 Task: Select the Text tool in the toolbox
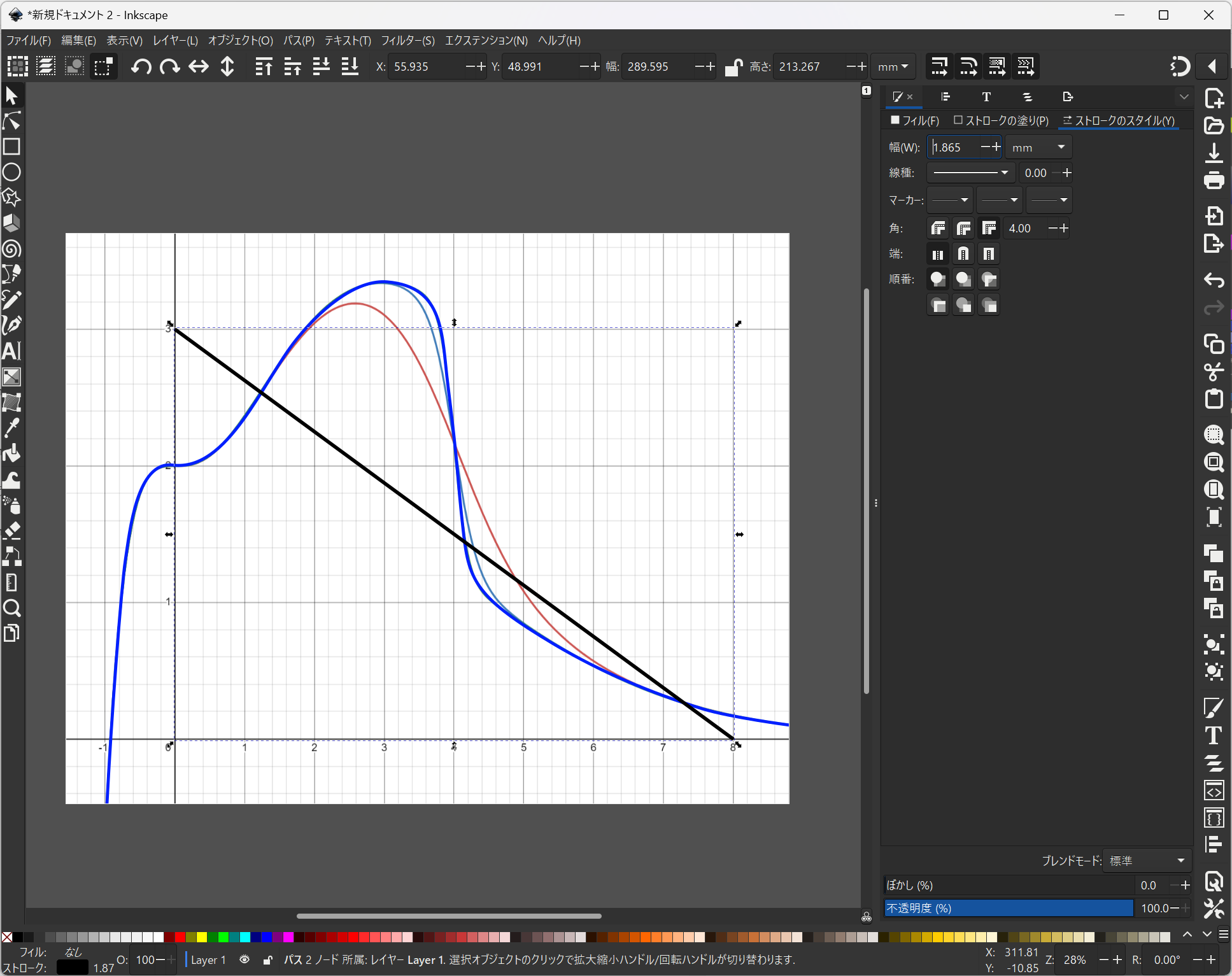pos(11,351)
